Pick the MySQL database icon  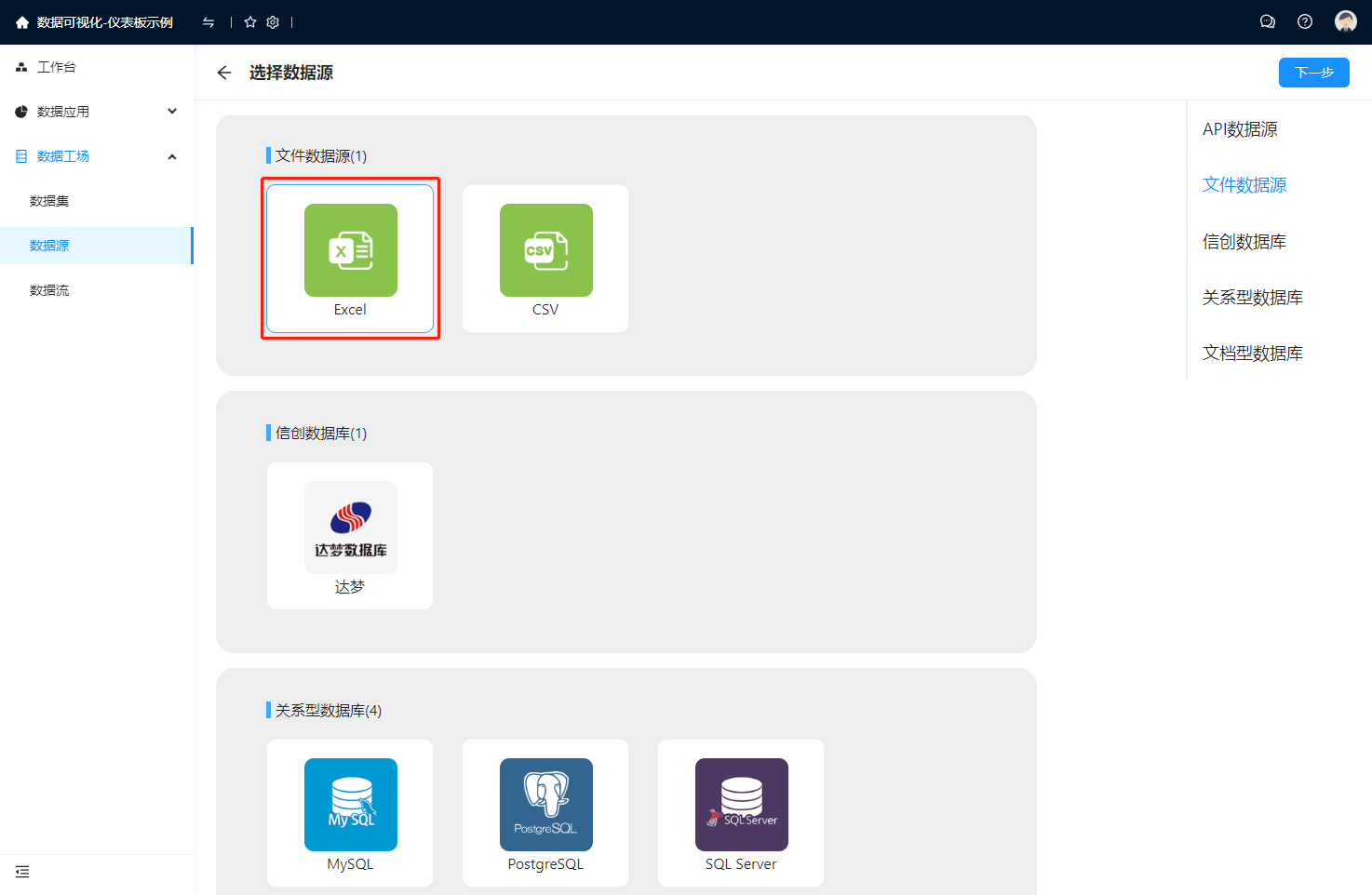point(350,805)
